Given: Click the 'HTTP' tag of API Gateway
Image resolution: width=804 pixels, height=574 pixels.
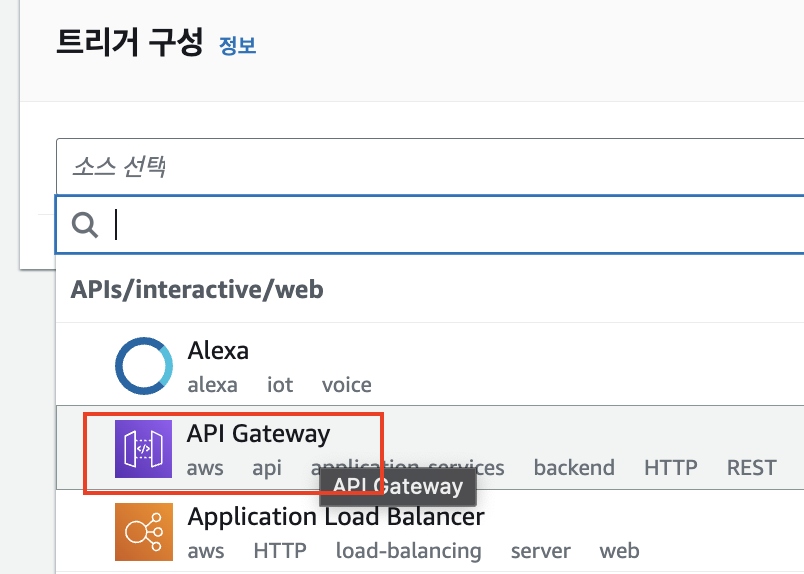Looking at the screenshot, I should 671,468.
